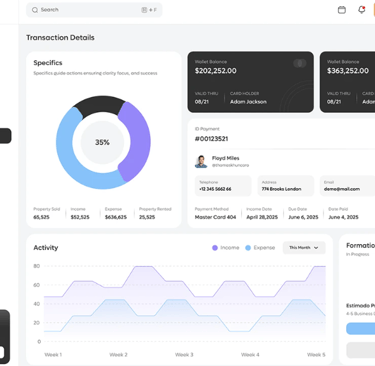Viewport: 375px width, 366px height.
Task: Click the Transaction Details heading
Action: [60, 37]
